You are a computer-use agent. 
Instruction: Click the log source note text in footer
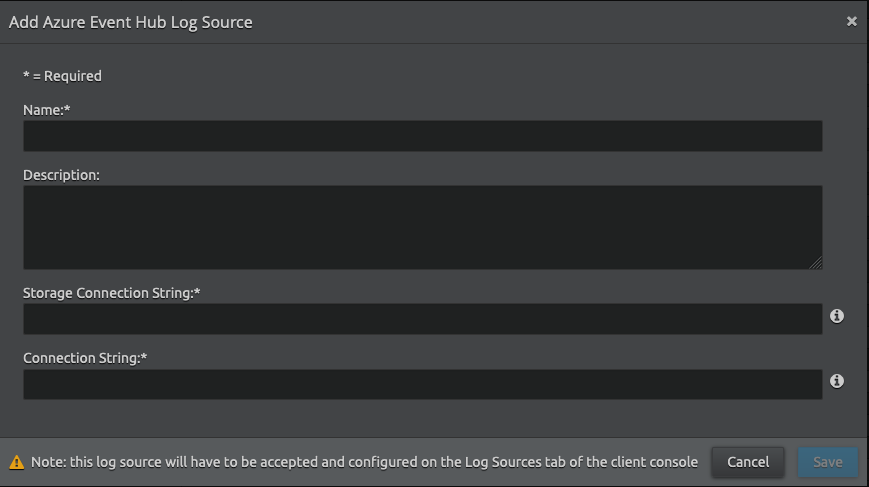pyautogui.click(x=364, y=462)
